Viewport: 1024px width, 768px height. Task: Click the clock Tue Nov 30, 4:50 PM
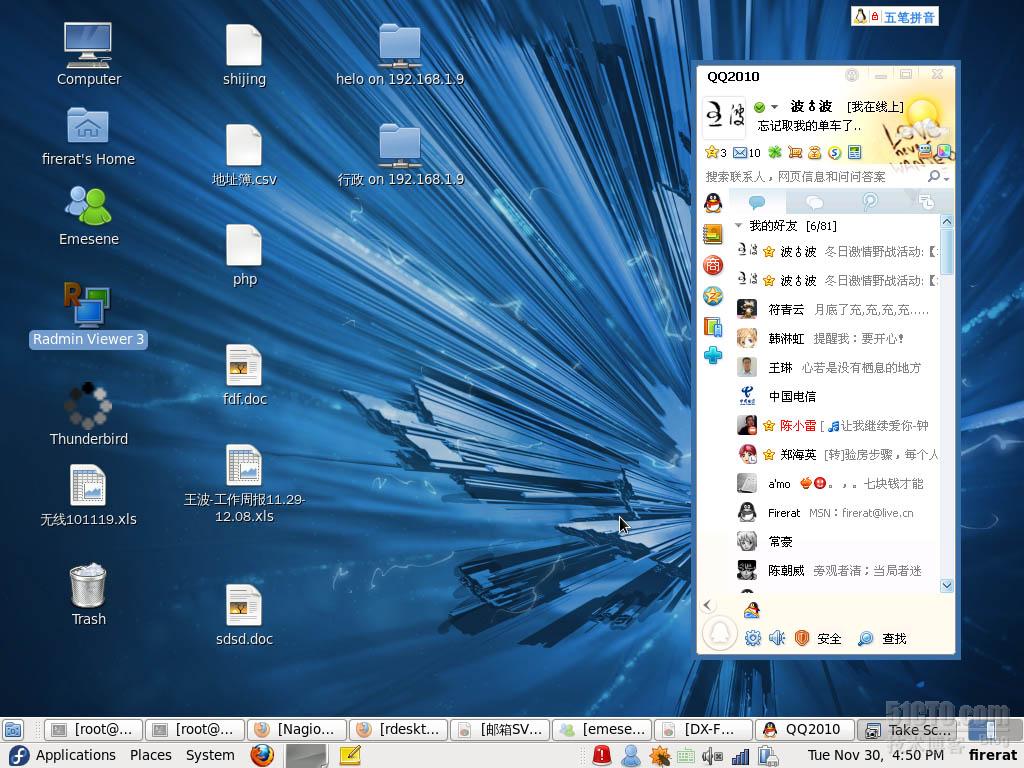pos(876,755)
